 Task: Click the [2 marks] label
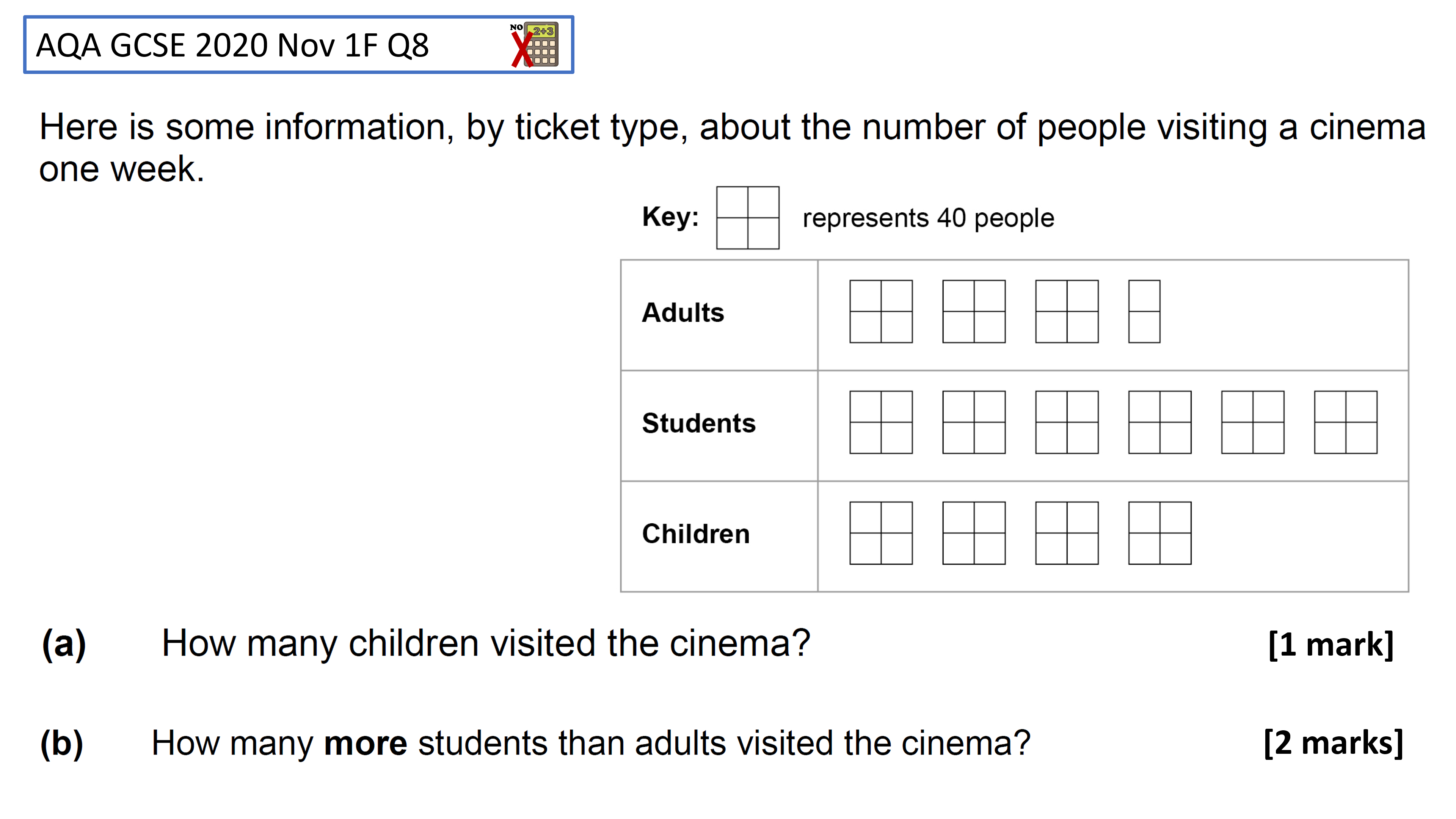coord(1334,743)
